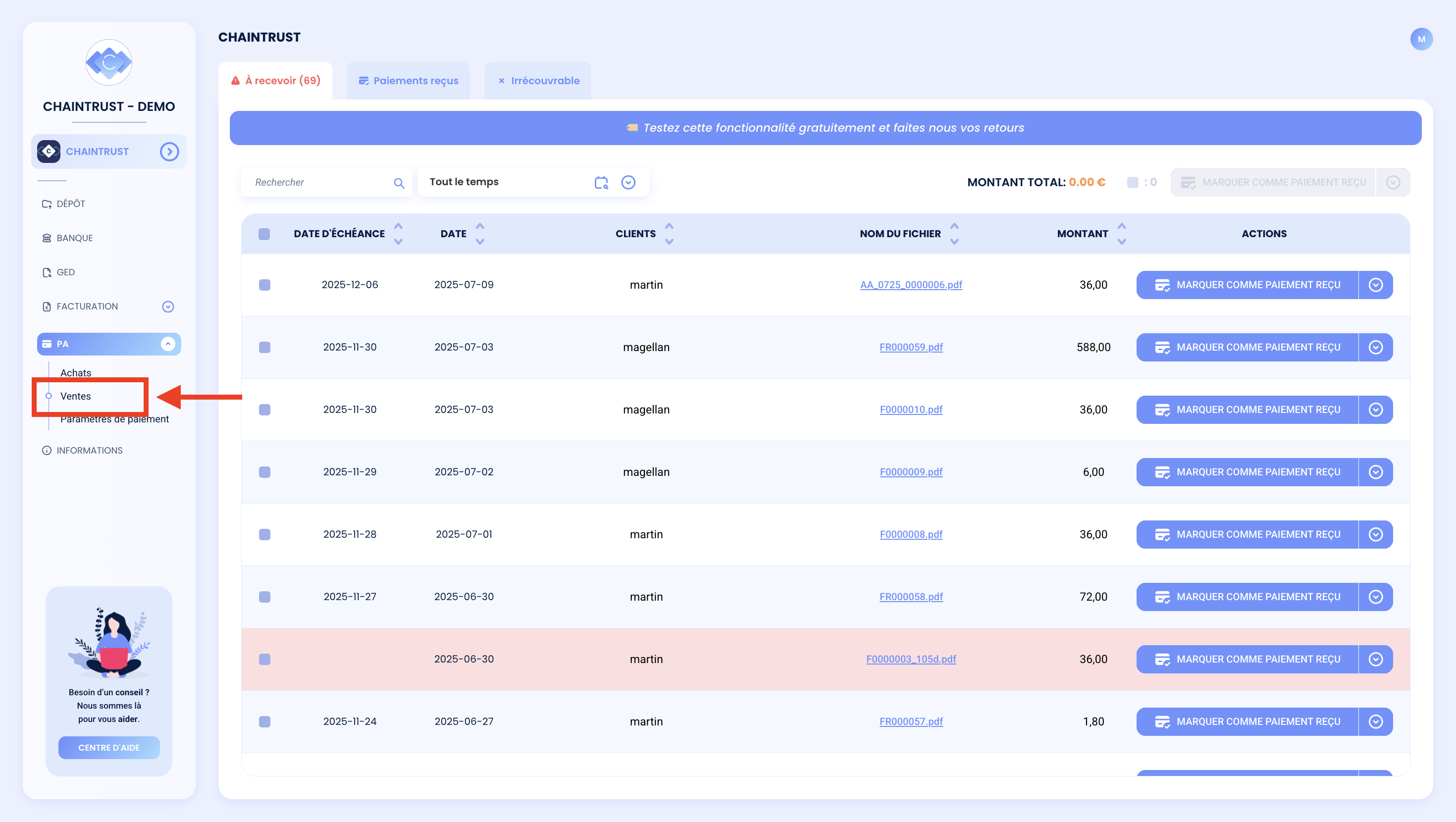This screenshot has height=822, width=1456.
Task: Collapse the PA sidebar section
Action: tap(168, 344)
